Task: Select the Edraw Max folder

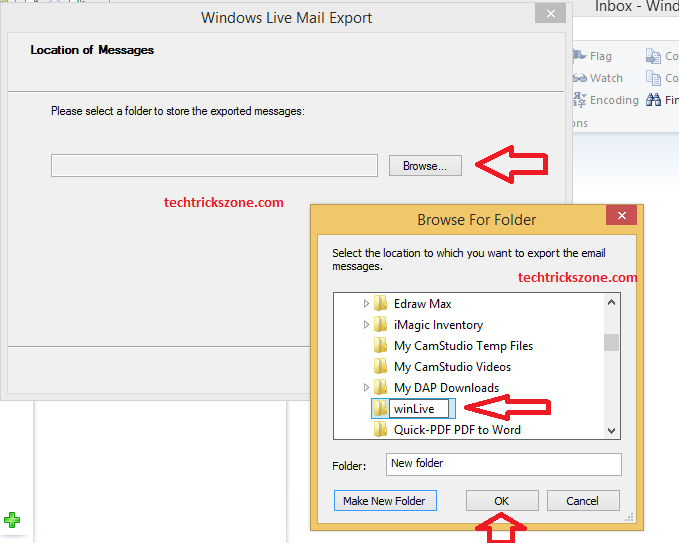Action: 422,304
